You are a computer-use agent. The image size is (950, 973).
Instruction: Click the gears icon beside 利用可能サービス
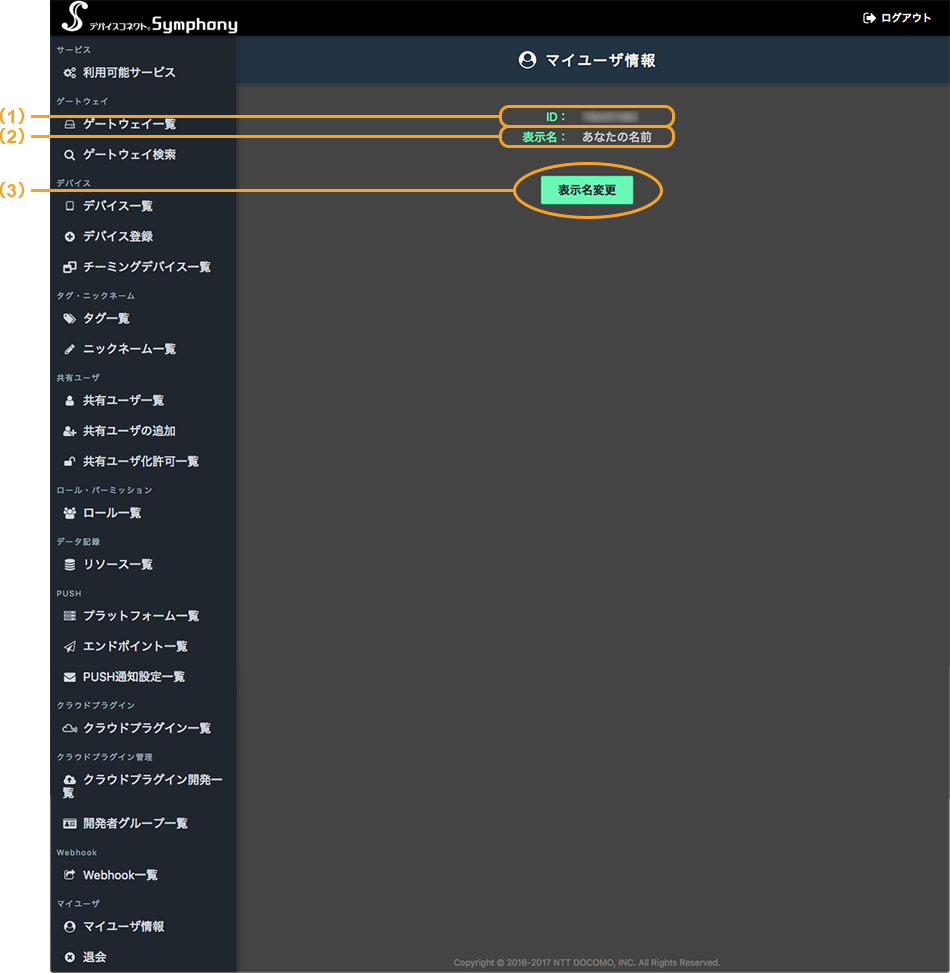69,73
